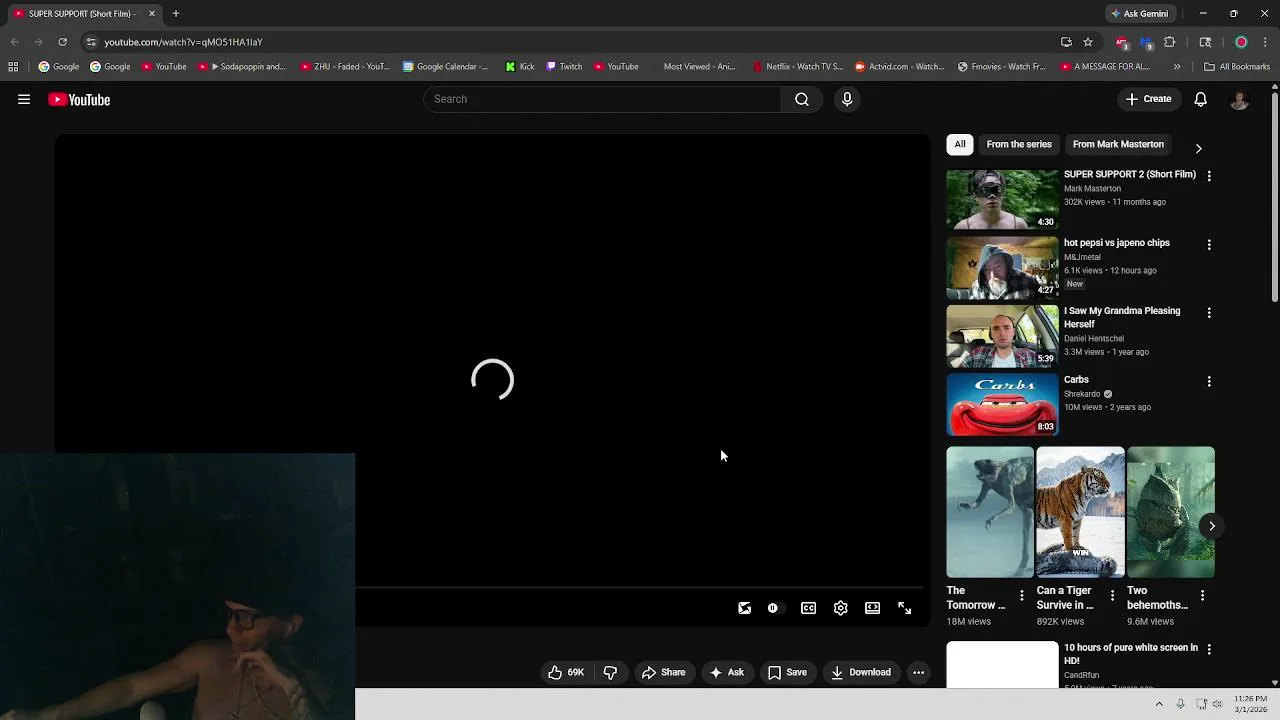Image resolution: width=1280 pixels, height=720 pixels.
Task: Click the Ask button below video
Action: (727, 672)
